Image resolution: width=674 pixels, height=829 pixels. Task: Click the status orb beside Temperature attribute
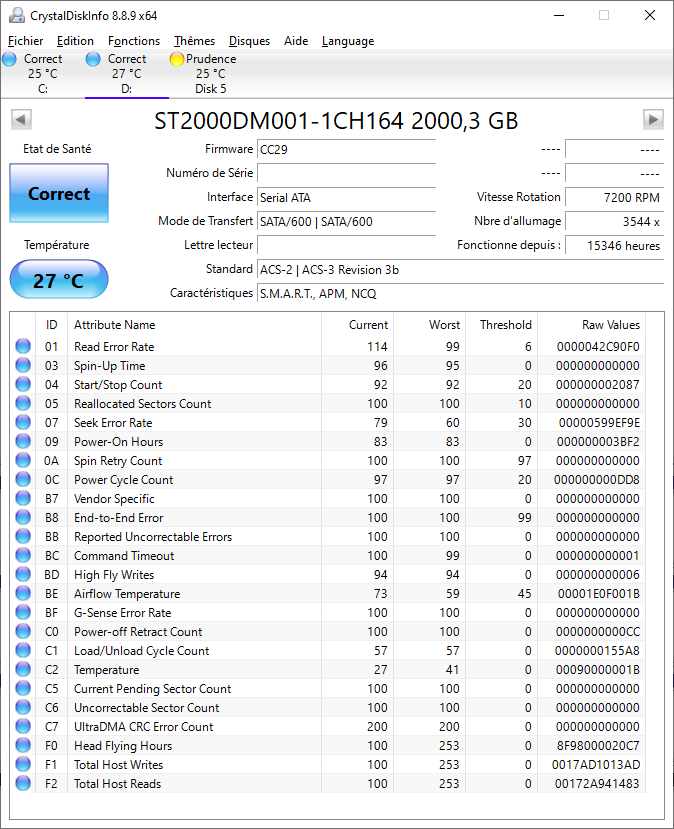pyautogui.click(x=22, y=670)
